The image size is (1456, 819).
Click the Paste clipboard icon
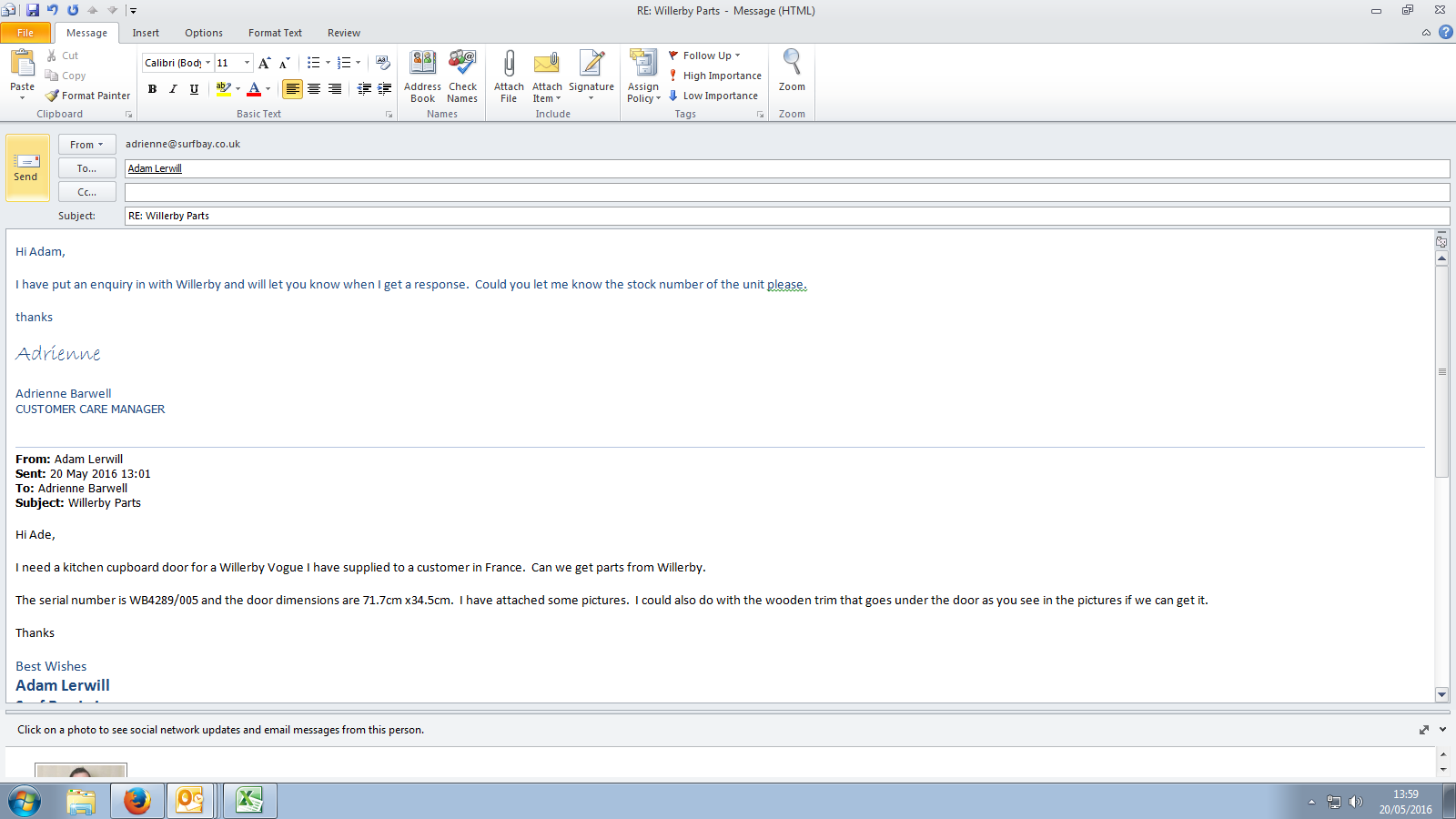(22, 64)
